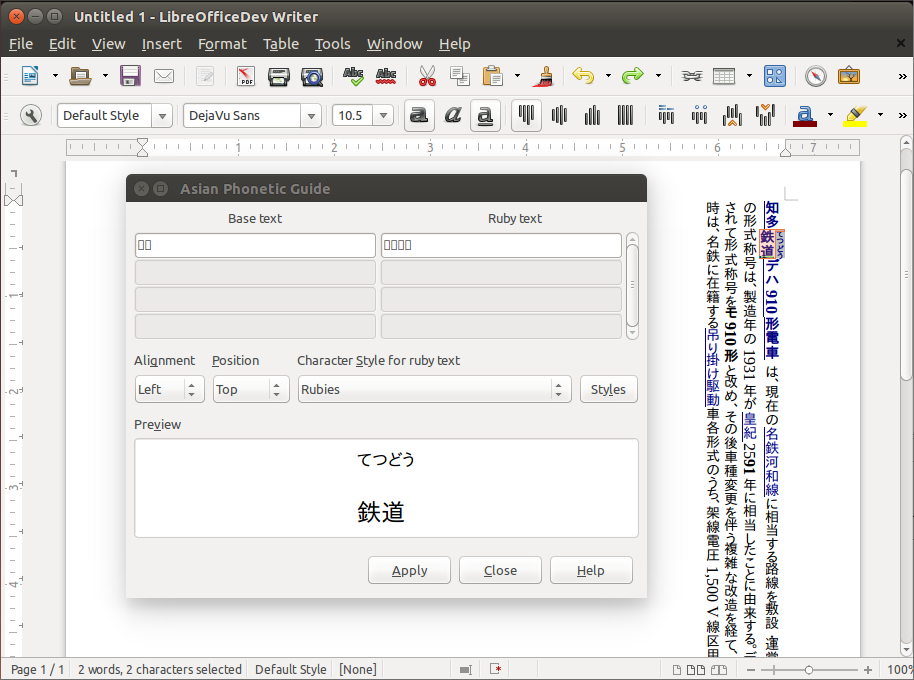Screen dimensions: 914x680
Task: Toggle Bold formatting button
Action: [x=420, y=116]
